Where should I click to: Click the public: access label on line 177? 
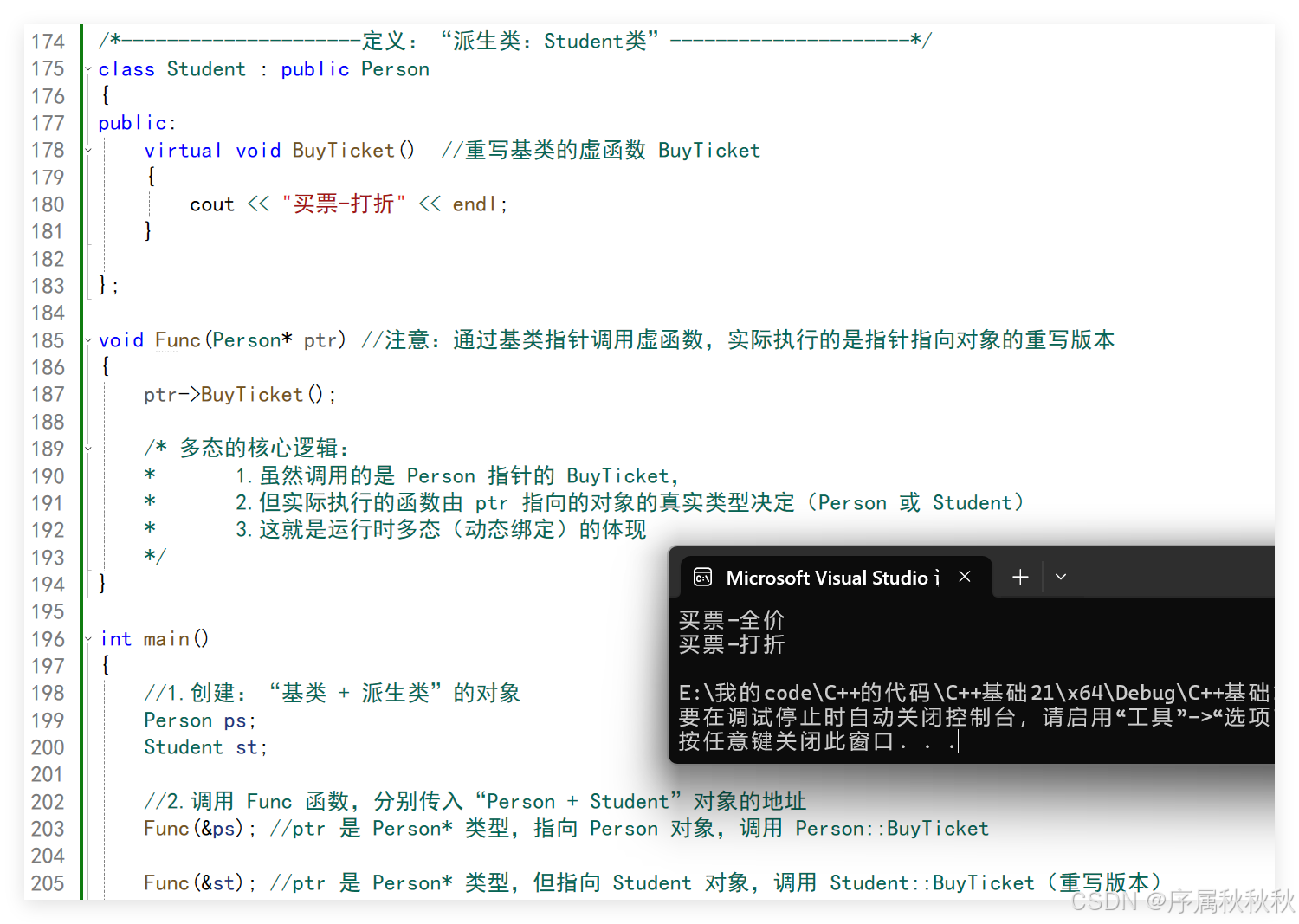[x=137, y=123]
